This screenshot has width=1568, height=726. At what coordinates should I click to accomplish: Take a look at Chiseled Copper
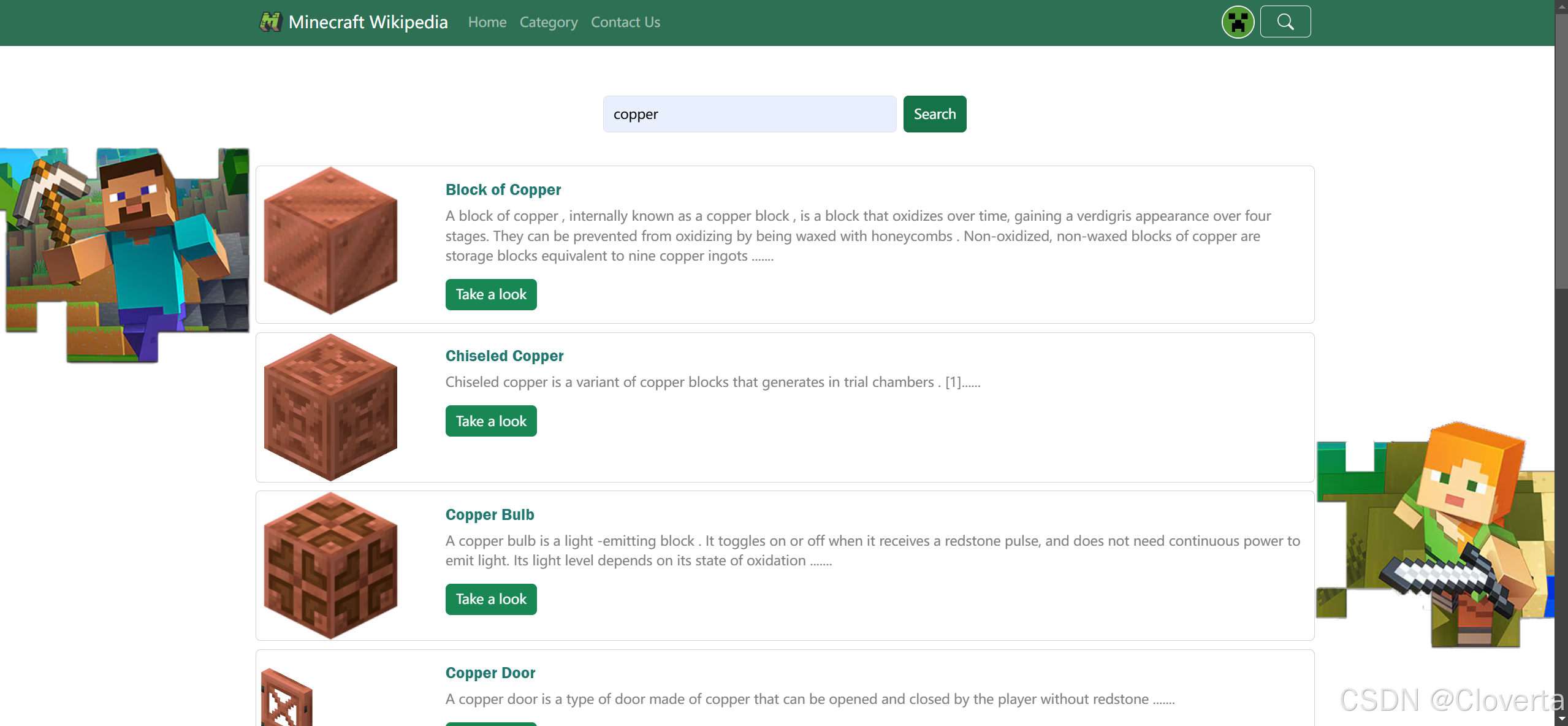[491, 421]
